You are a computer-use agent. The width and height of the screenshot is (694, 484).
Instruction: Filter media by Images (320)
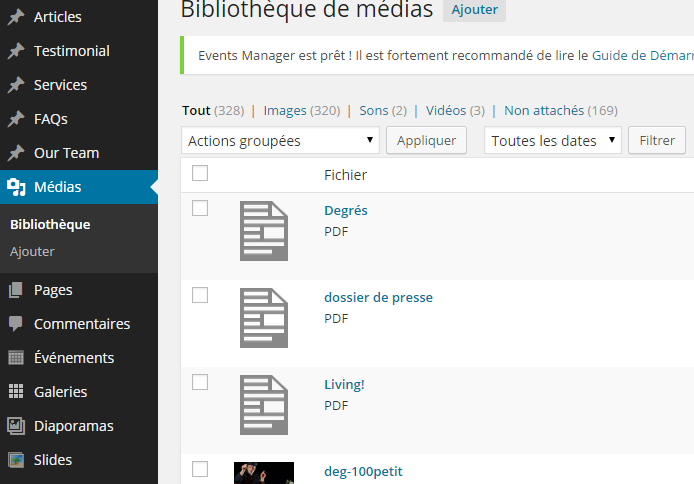(x=302, y=111)
